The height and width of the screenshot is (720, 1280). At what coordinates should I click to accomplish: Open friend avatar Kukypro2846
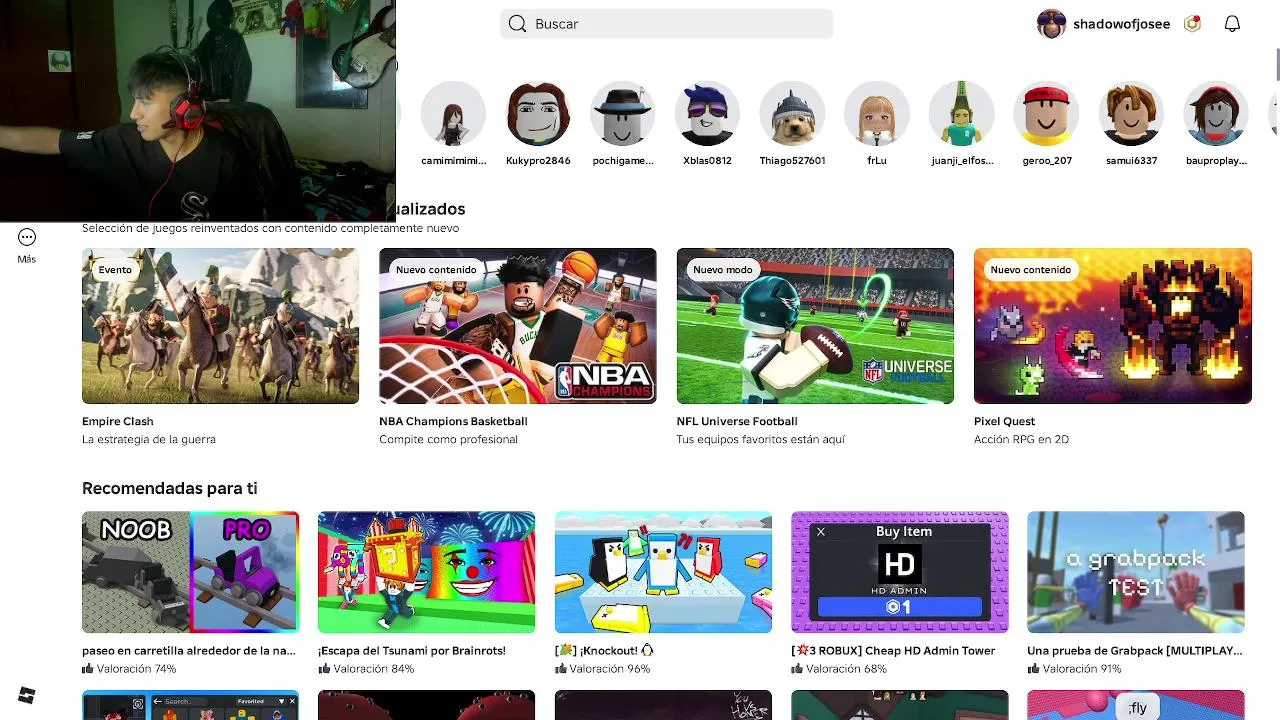(x=538, y=114)
